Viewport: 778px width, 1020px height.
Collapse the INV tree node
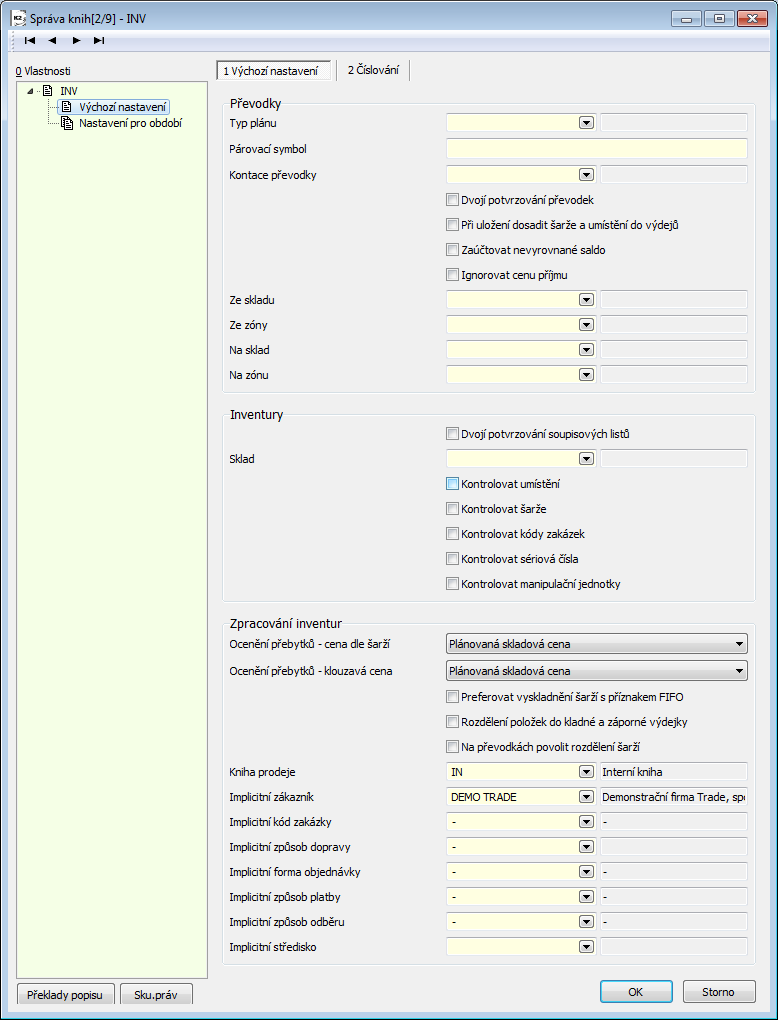pos(30,90)
